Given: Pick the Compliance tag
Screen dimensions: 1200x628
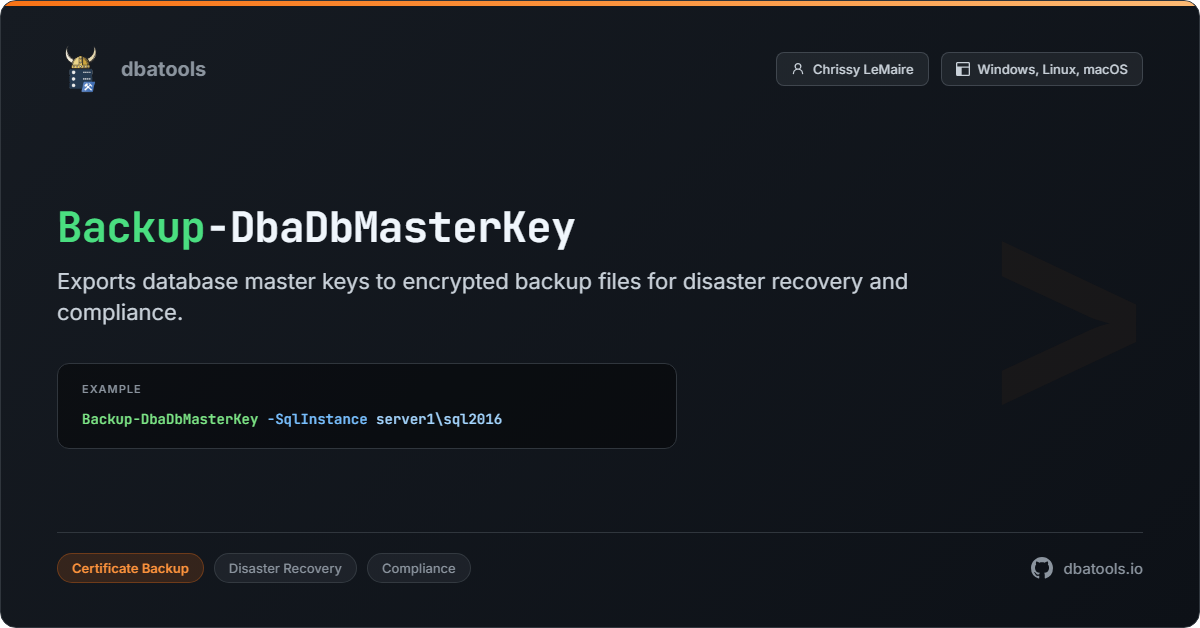Looking at the screenshot, I should [x=418, y=568].
